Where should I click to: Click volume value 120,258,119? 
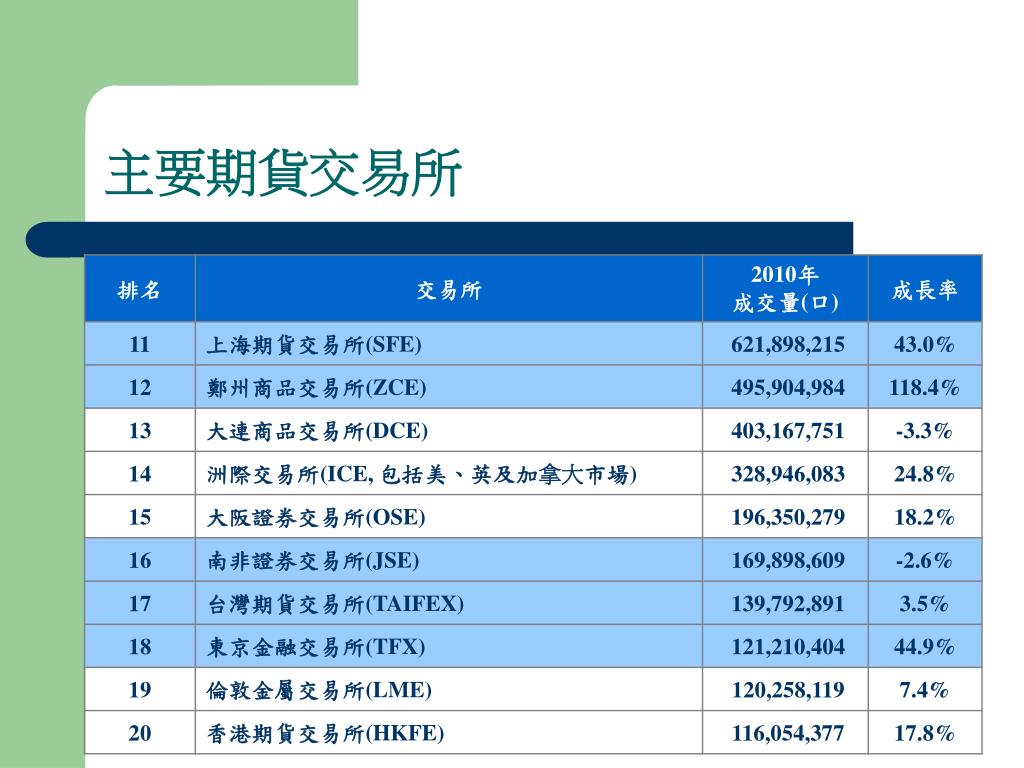tap(788, 689)
